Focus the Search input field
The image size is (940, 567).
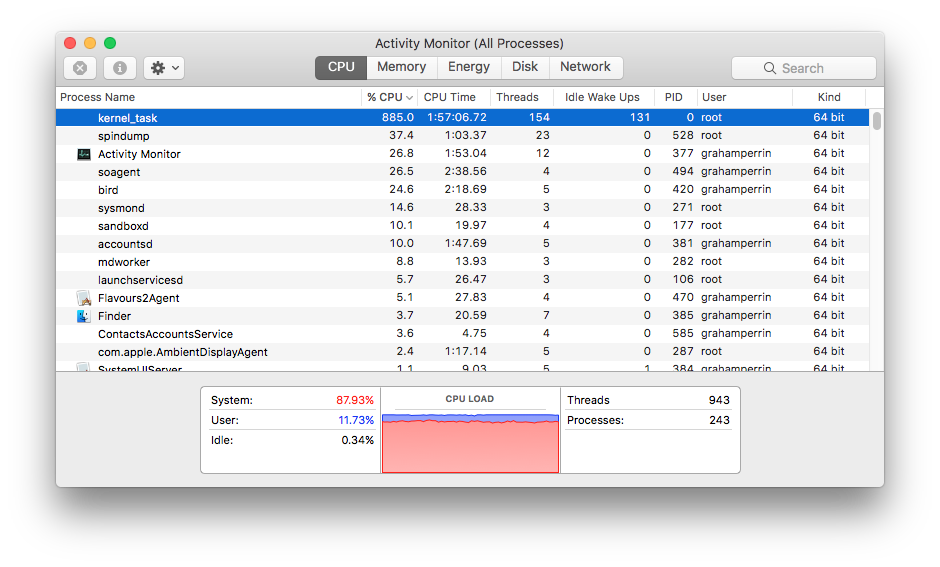(x=804, y=68)
